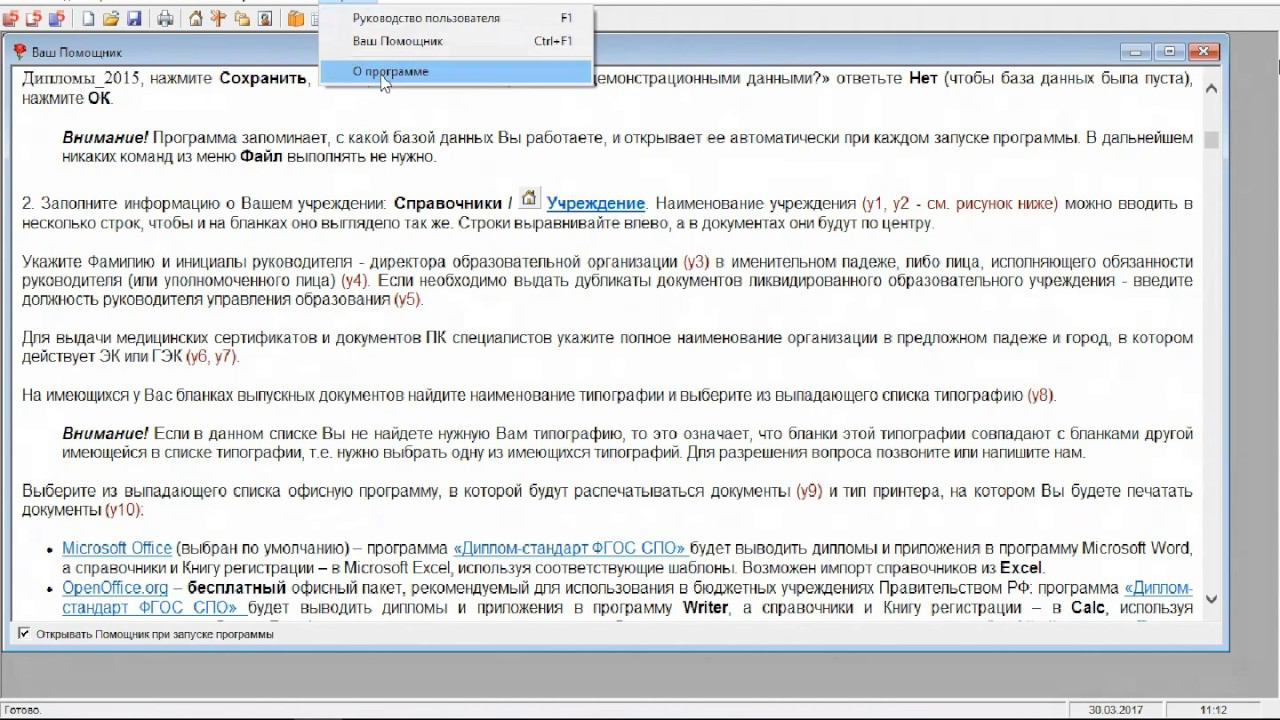Click the bold word Сохранить in the help text
The height and width of the screenshot is (720, 1280).
click(x=263, y=78)
